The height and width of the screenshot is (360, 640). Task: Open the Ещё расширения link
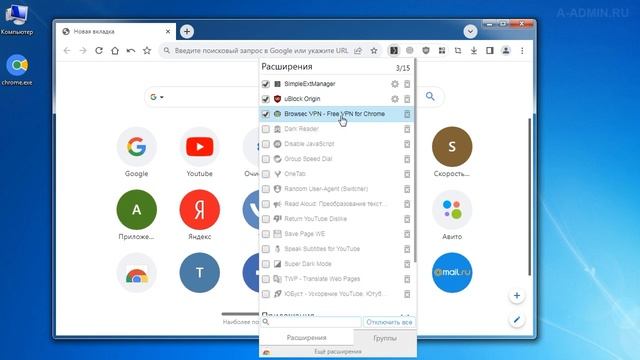[338, 351]
